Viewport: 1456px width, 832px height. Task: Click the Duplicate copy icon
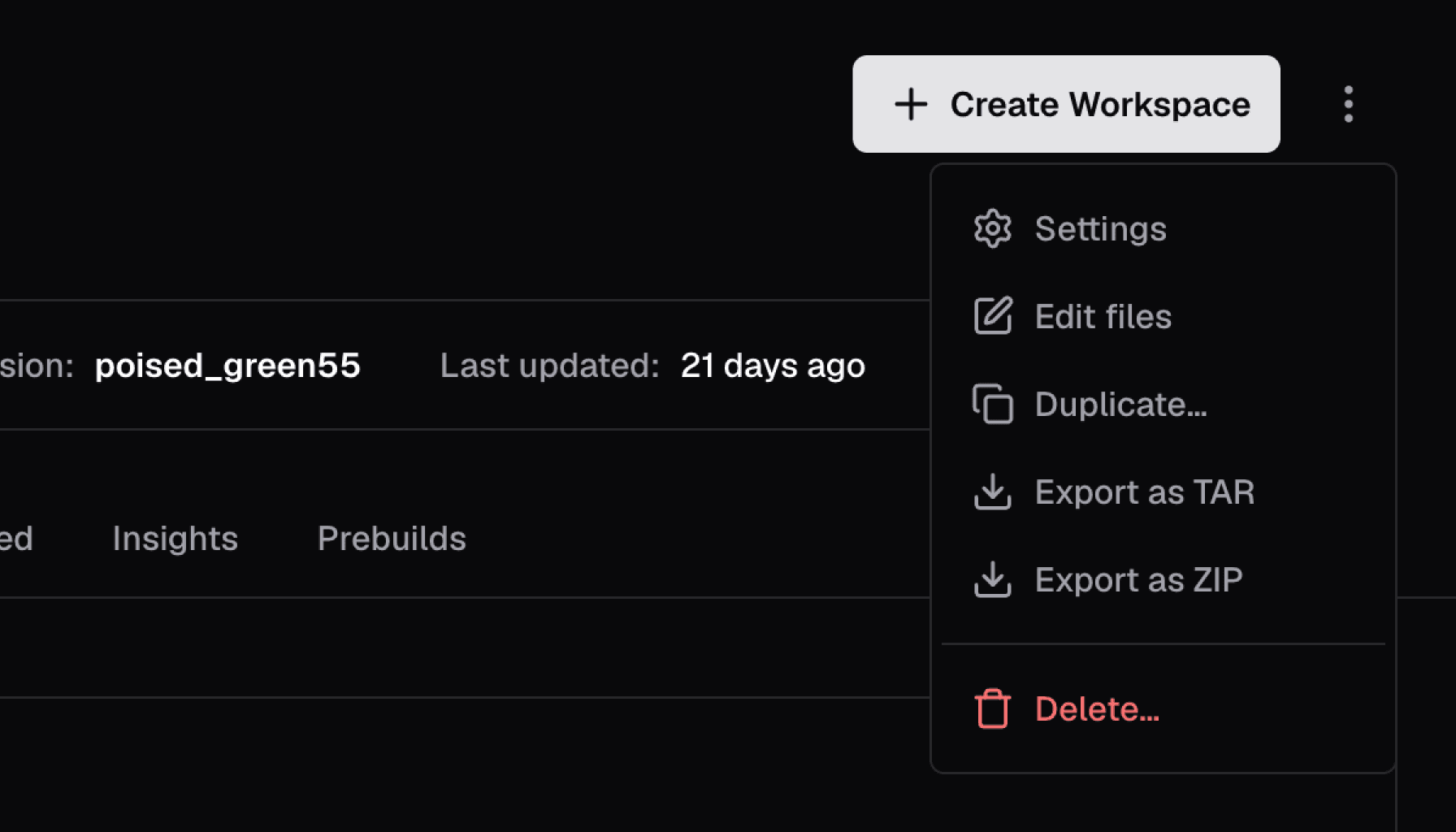992,404
